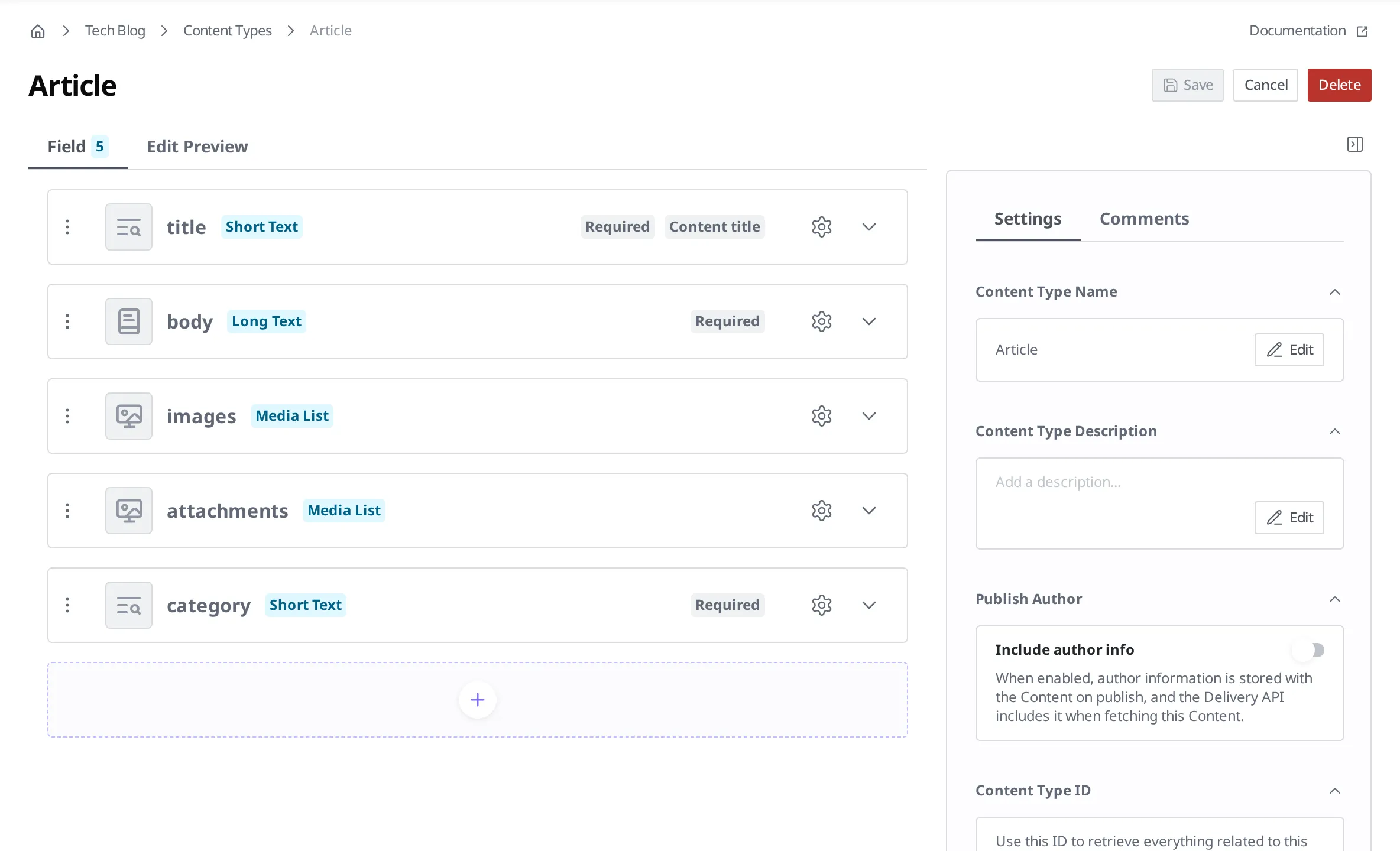Go to home via breadcrumb house icon

click(38, 31)
